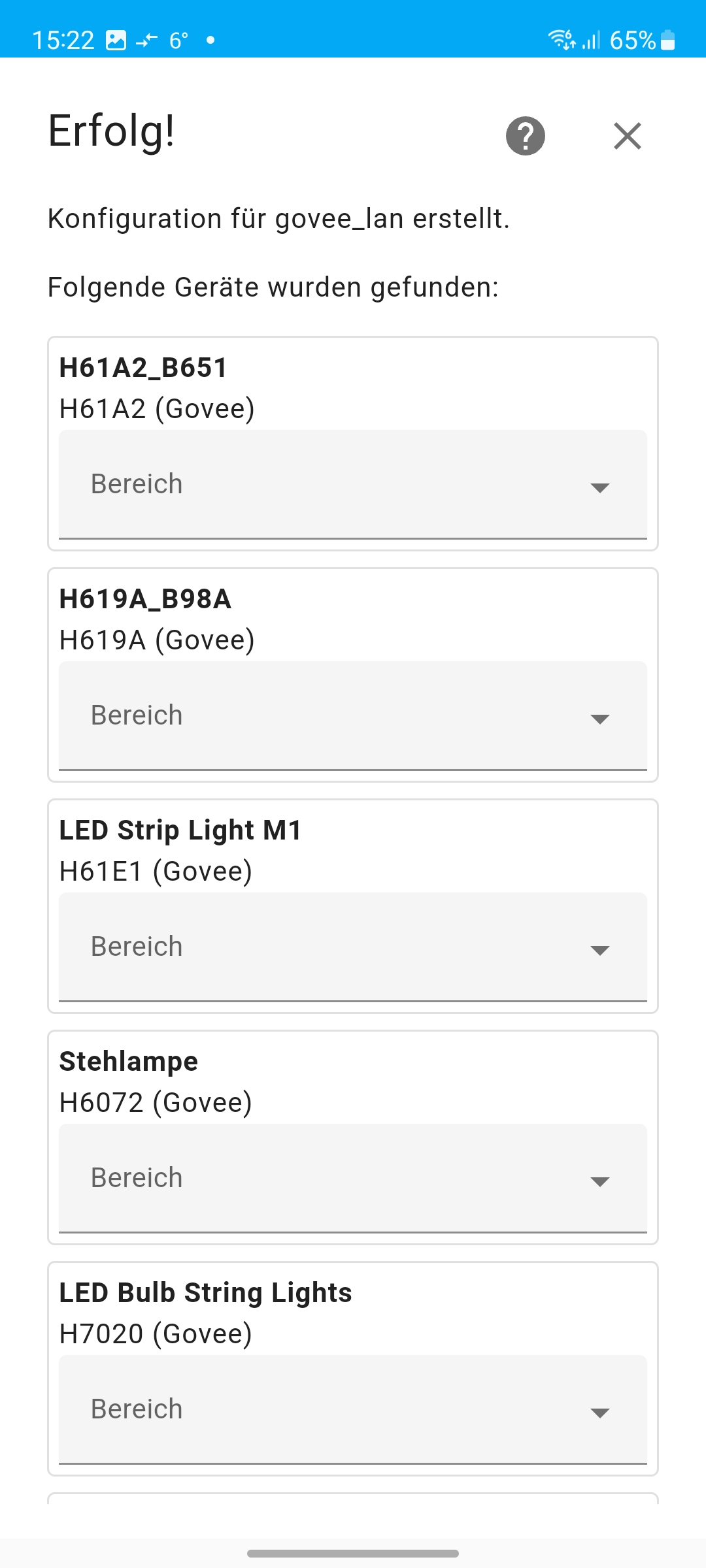Close the Erfolg dialog
This screenshot has width=706, height=1568.
(627, 136)
